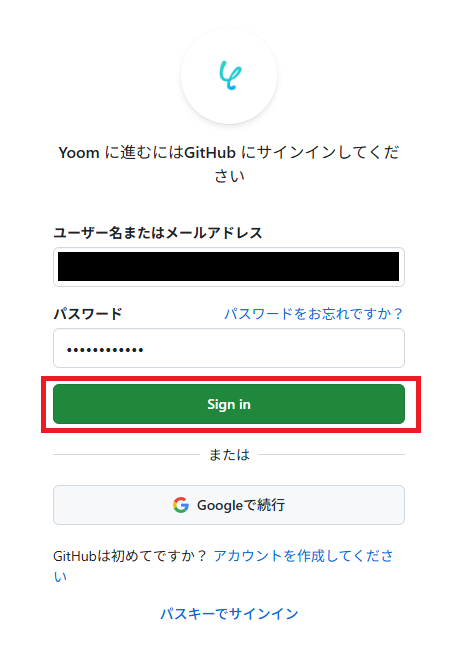Click the Yoom logo icon
470x659 pixels.
[x=230, y=76]
